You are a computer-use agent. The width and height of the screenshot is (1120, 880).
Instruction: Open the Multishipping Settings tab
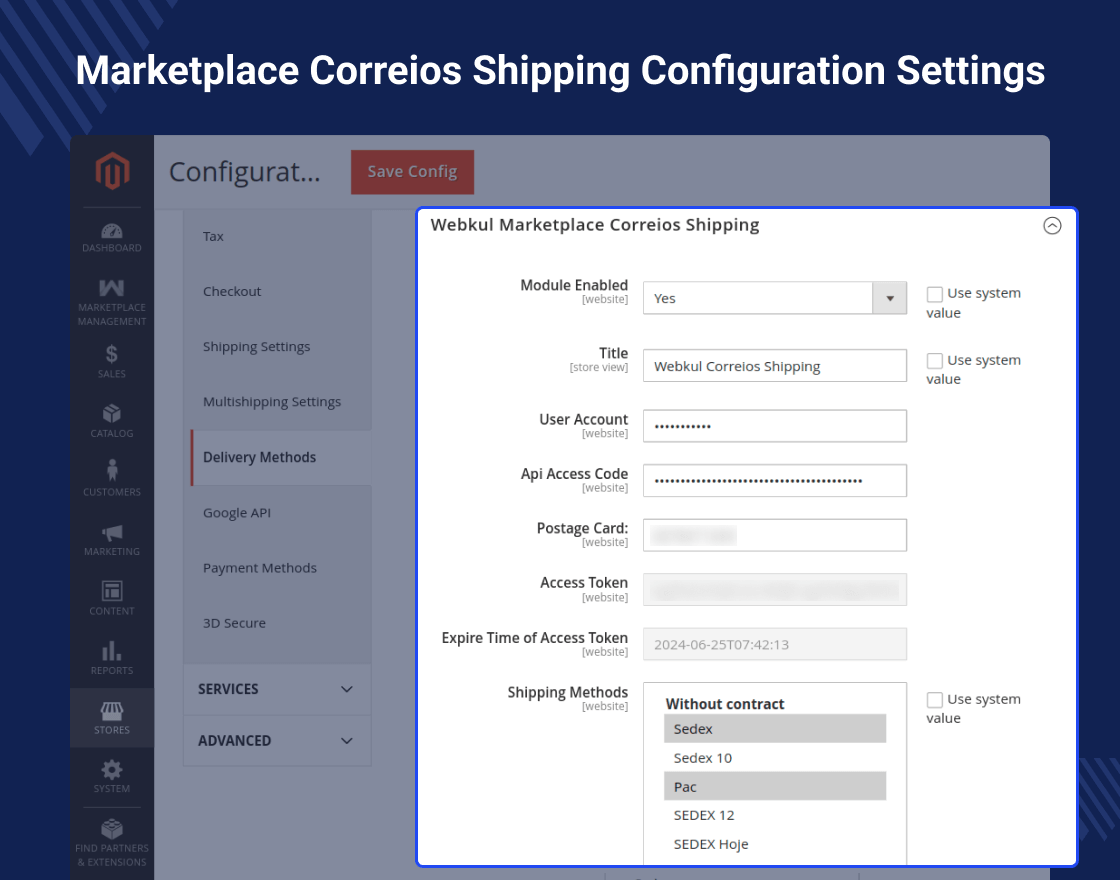[277, 401]
